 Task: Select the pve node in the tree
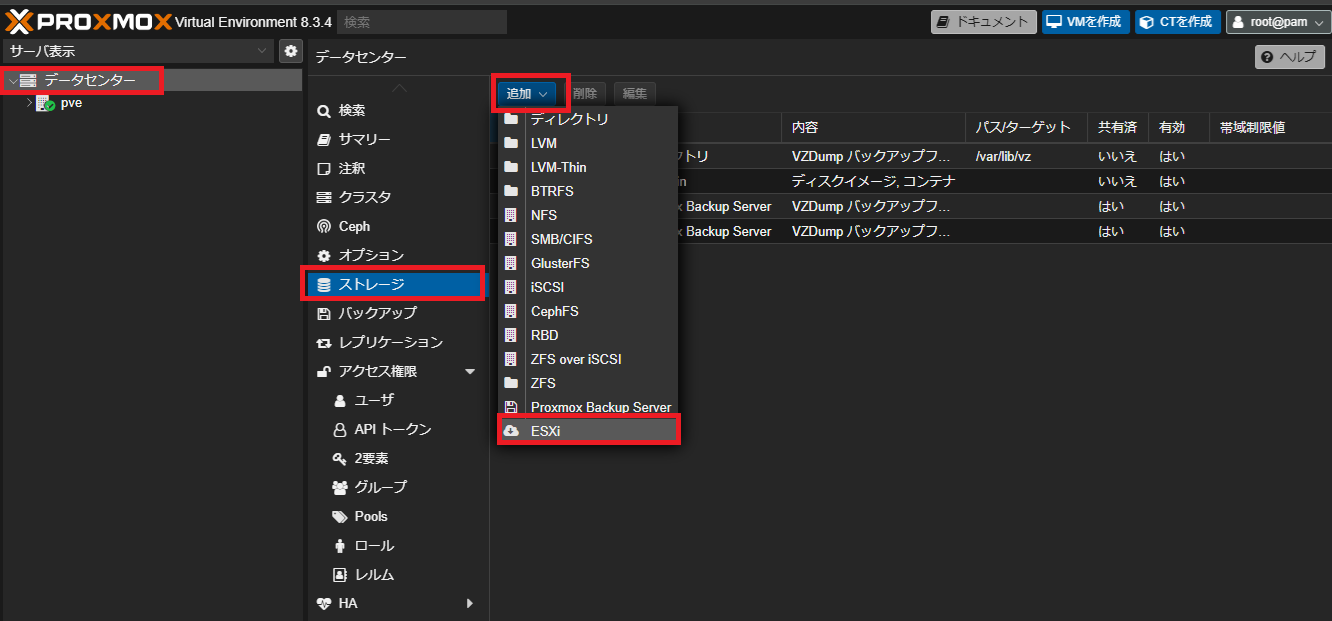click(71, 102)
